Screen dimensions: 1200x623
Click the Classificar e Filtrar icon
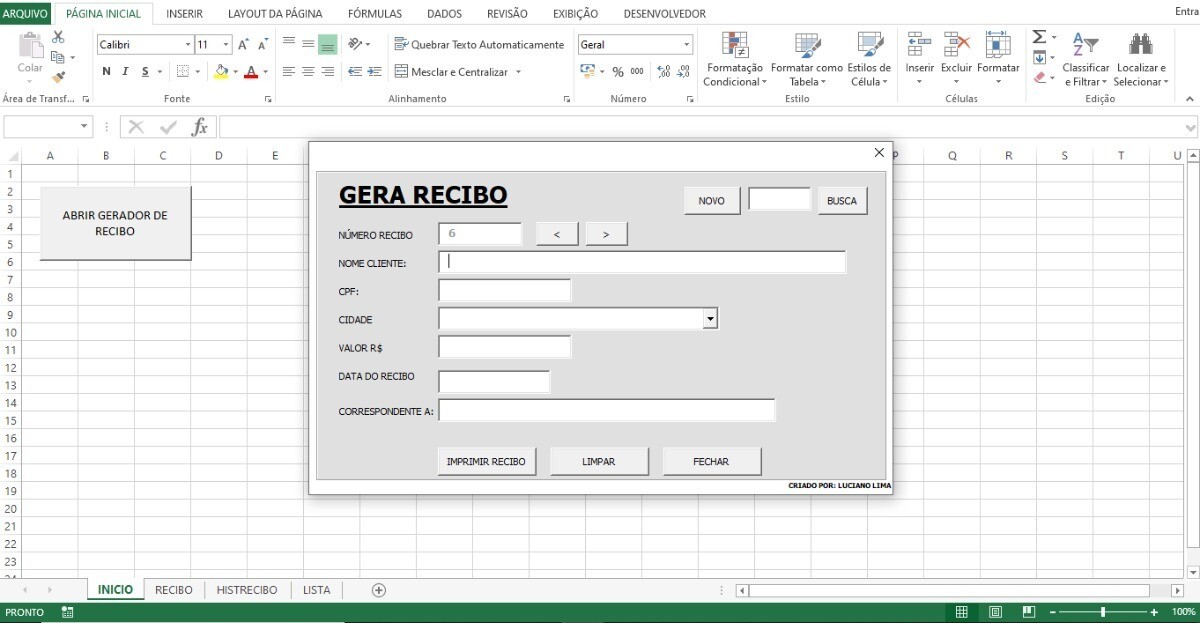point(1085,46)
